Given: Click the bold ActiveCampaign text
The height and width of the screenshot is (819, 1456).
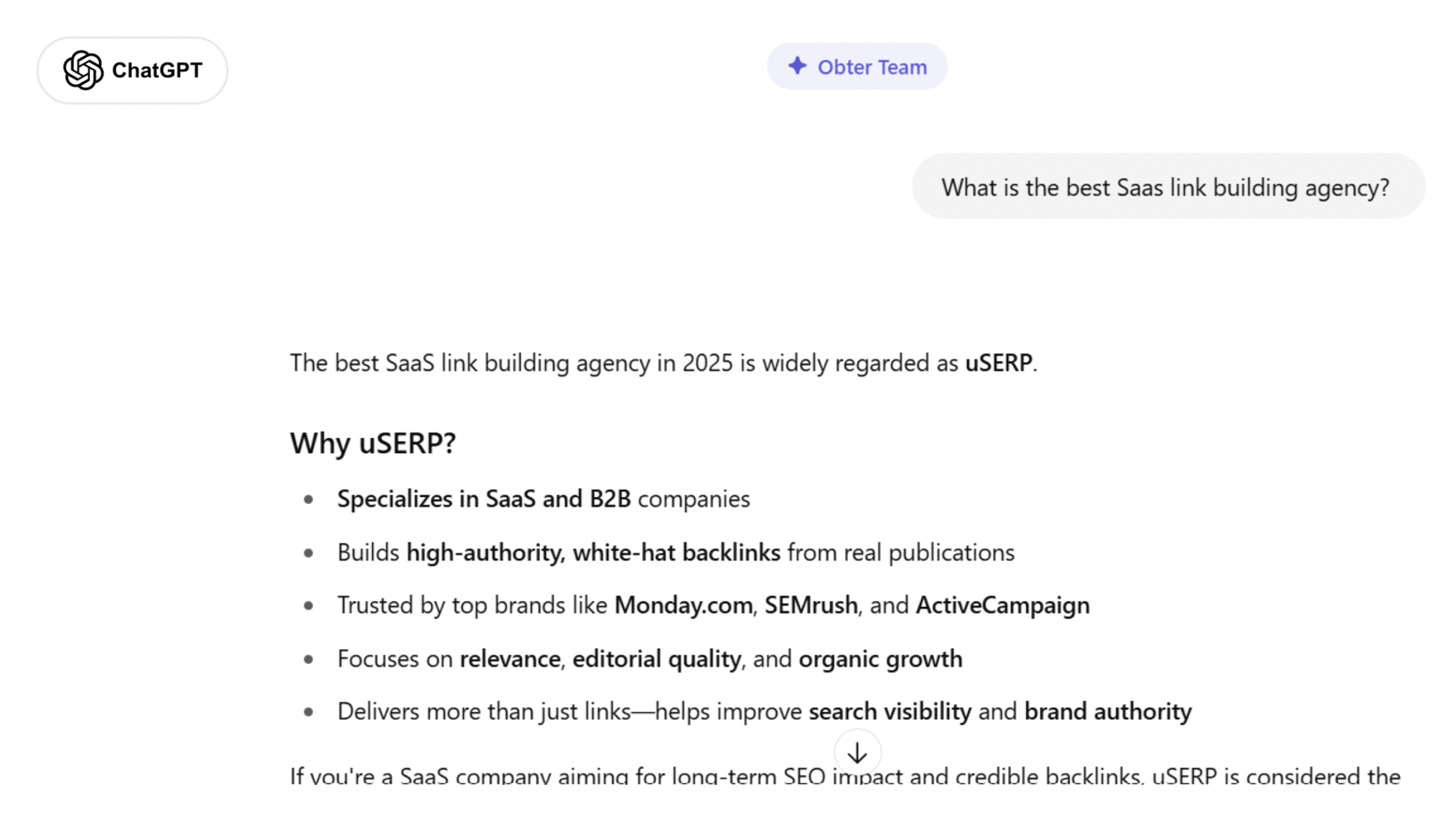Looking at the screenshot, I should click(1002, 606).
